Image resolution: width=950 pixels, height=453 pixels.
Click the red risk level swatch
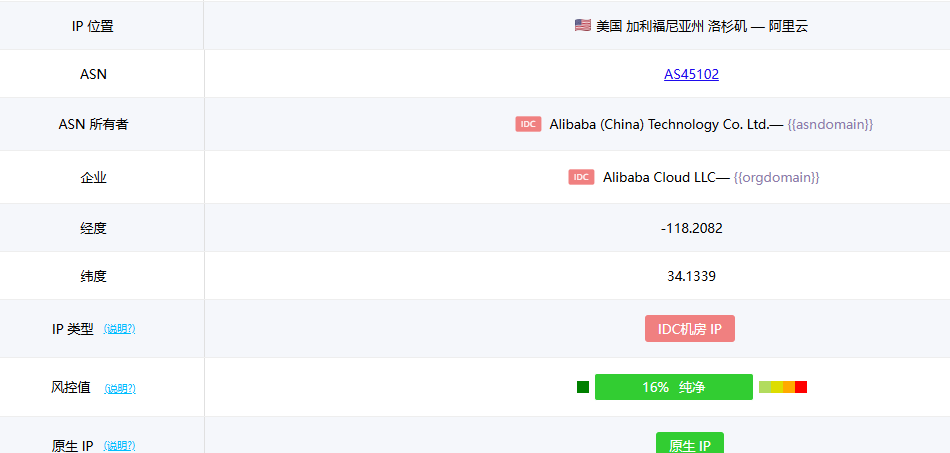(x=801, y=387)
